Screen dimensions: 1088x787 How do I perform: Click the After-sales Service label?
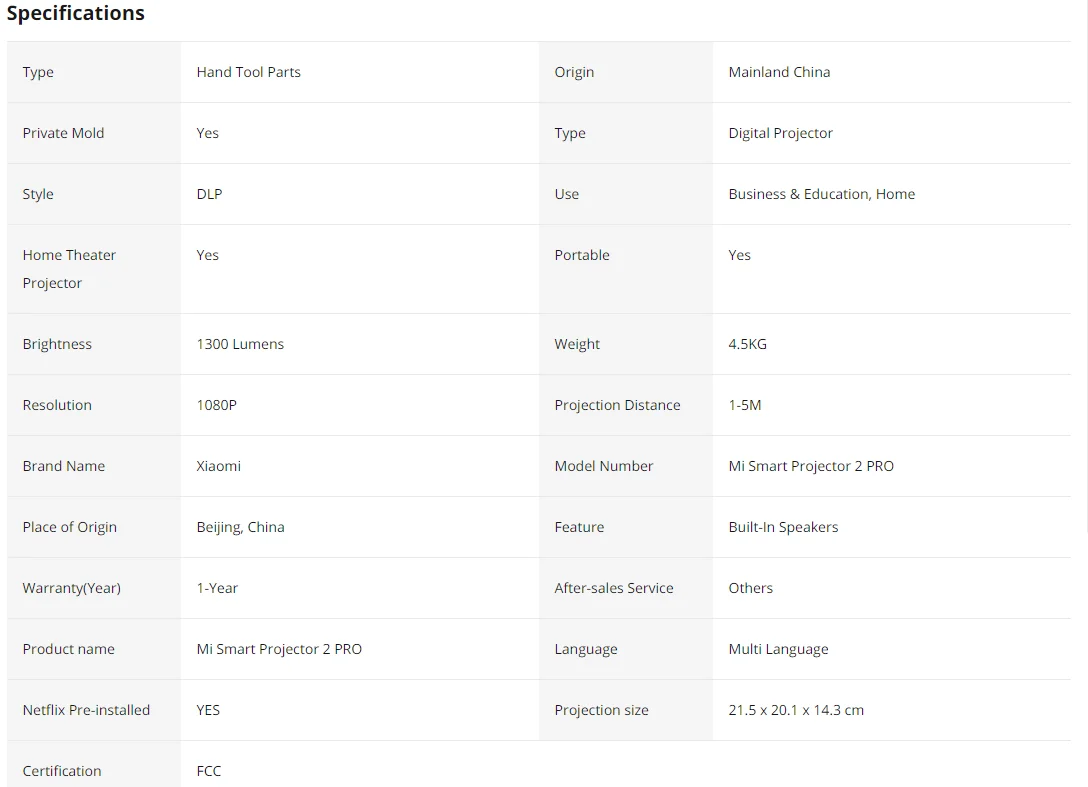613,588
